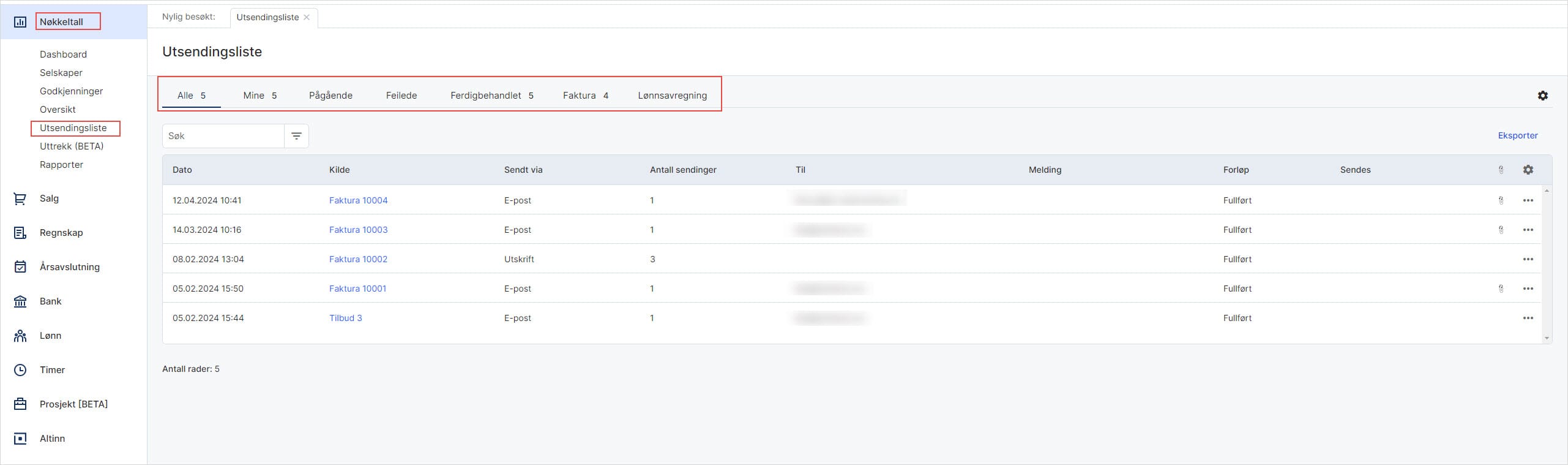Open the search filter options button
Screen dimensions: 1568x465
[x=296, y=136]
